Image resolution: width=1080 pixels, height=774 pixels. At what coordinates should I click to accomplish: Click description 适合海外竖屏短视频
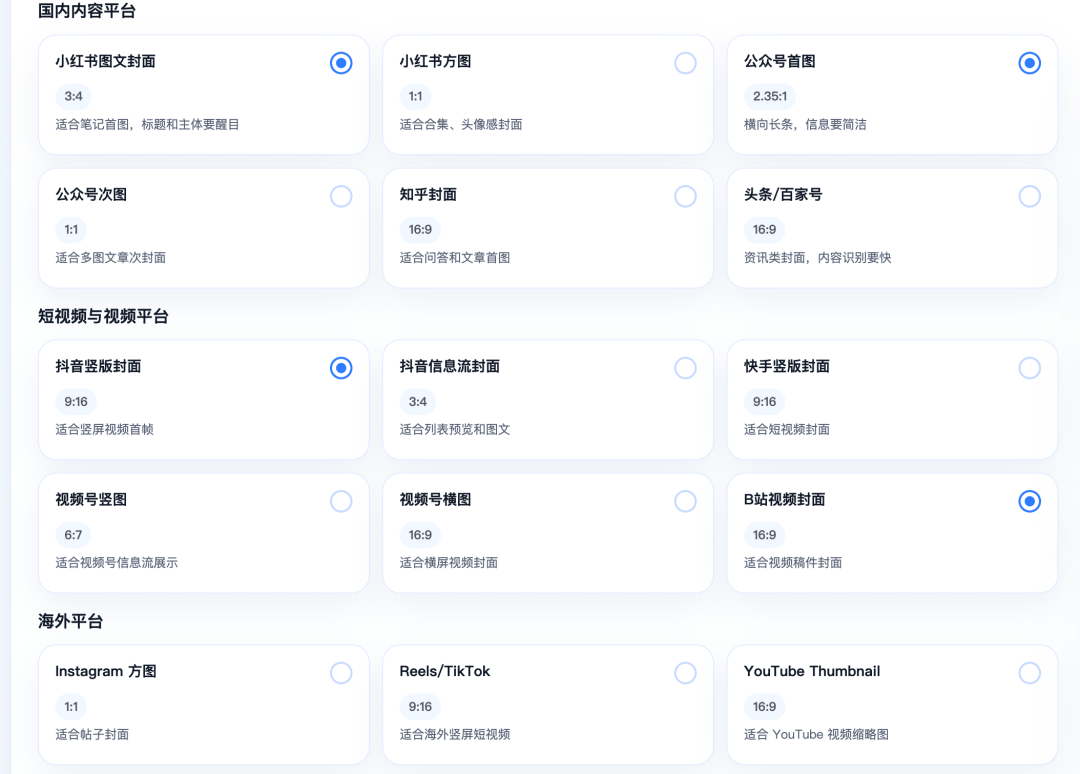point(455,735)
